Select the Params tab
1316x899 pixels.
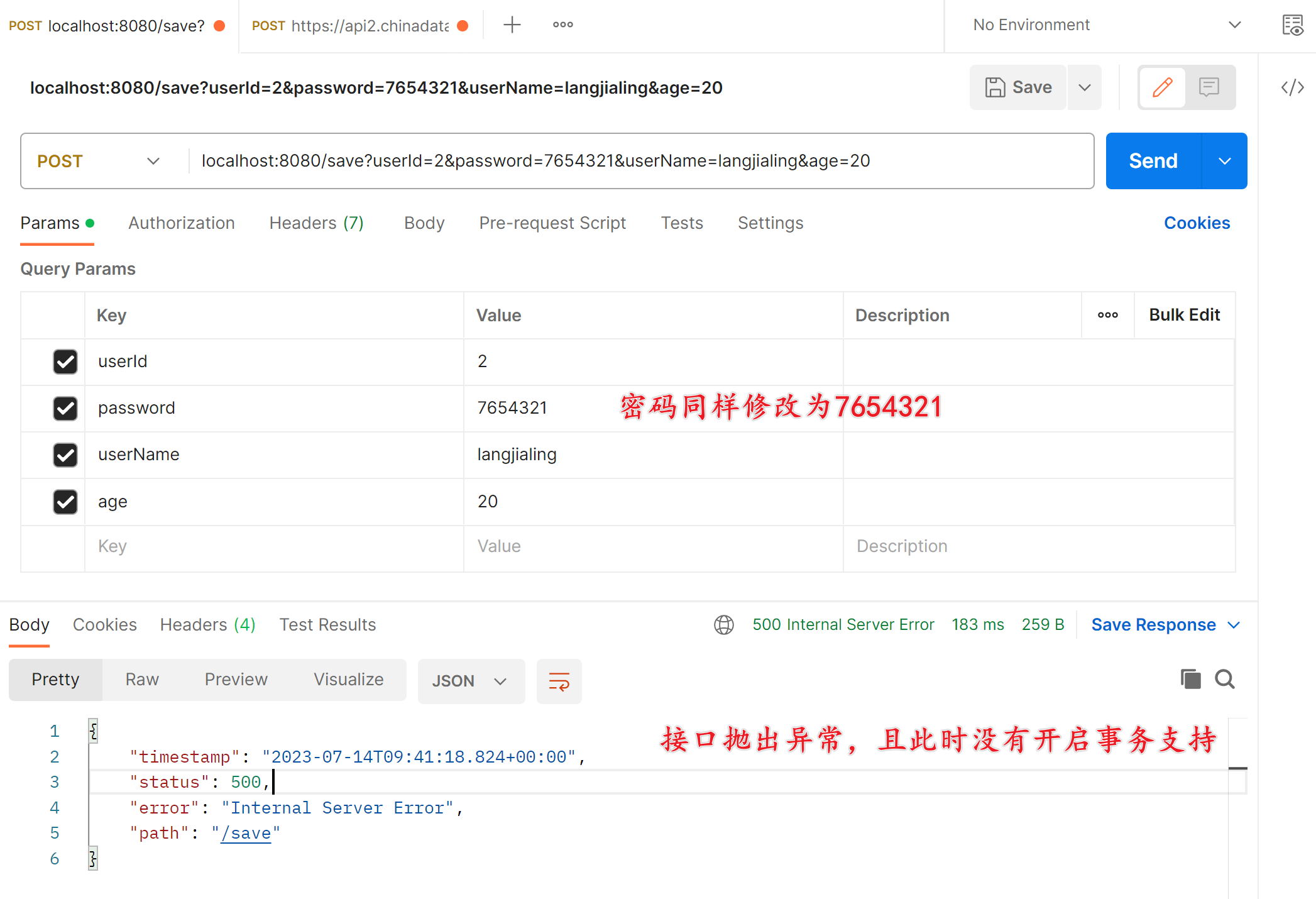[57, 223]
